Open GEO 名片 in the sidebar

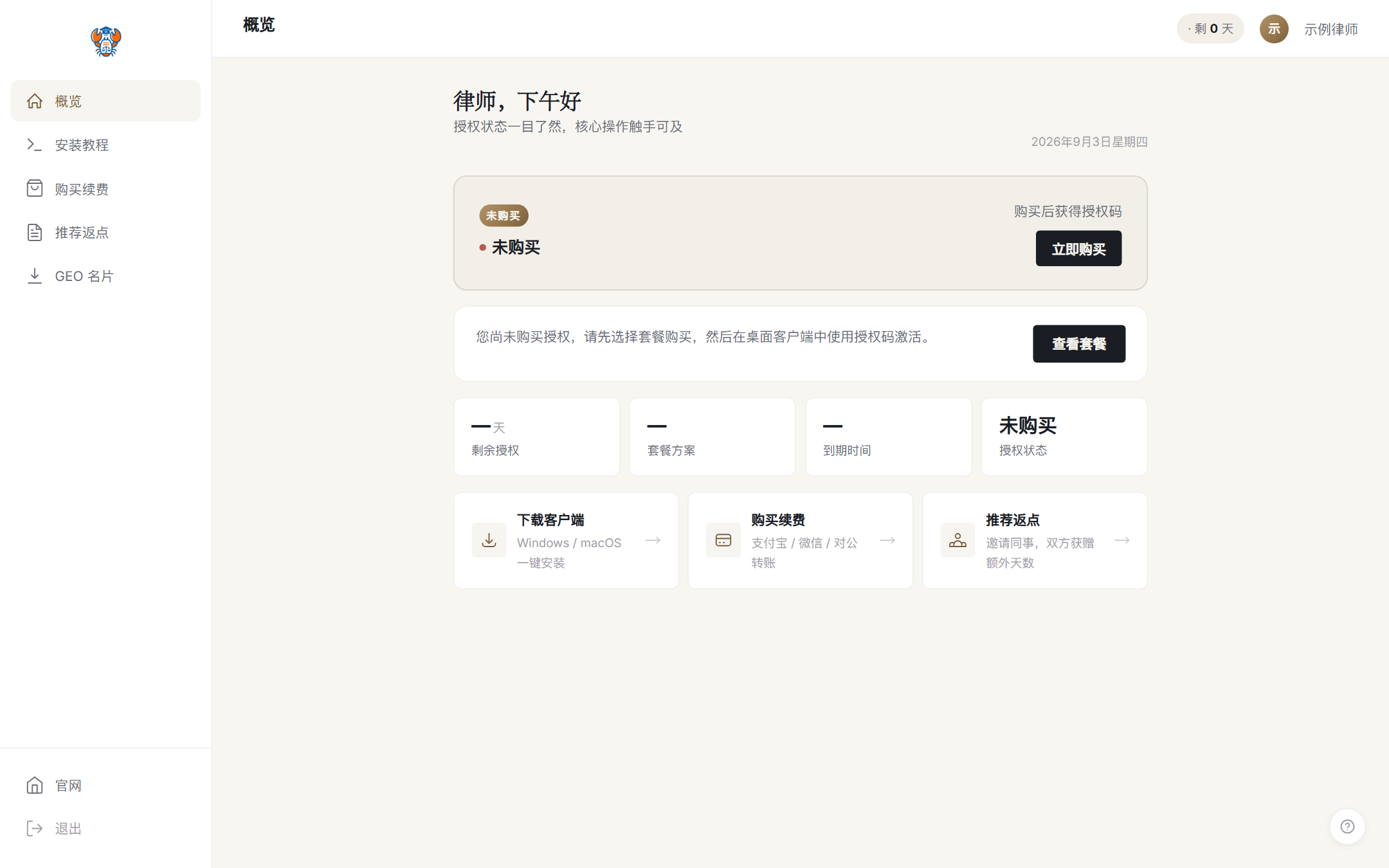click(105, 276)
